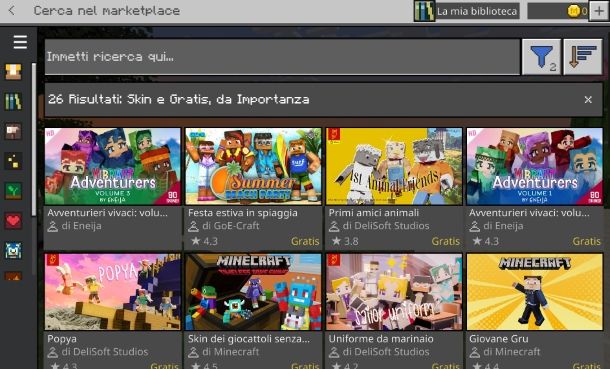
Task: Open the Young Gru pack thumbnail
Action: [x=535, y=292]
